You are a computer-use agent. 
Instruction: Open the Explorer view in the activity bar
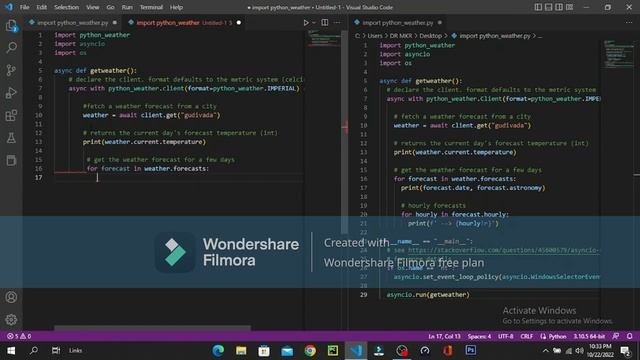[11, 26]
